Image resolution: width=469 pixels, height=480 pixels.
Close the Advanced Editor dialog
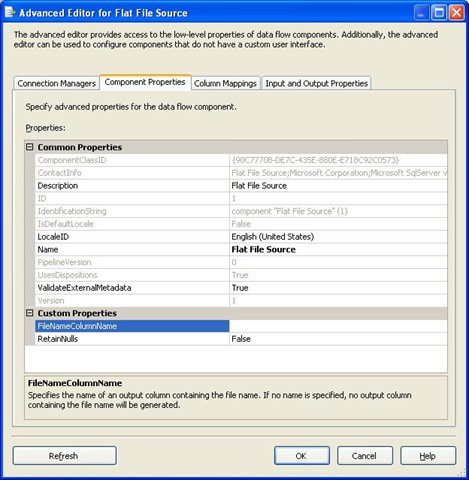(457, 13)
